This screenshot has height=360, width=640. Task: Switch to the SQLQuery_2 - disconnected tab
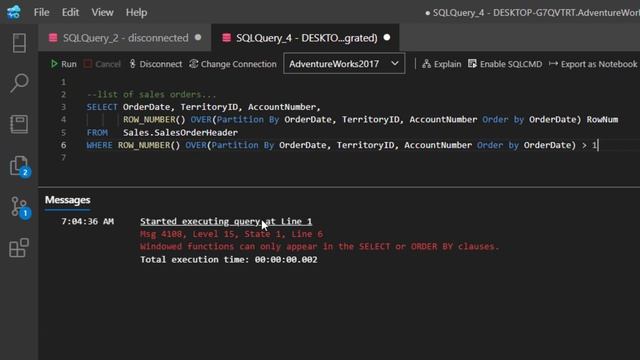click(126, 38)
